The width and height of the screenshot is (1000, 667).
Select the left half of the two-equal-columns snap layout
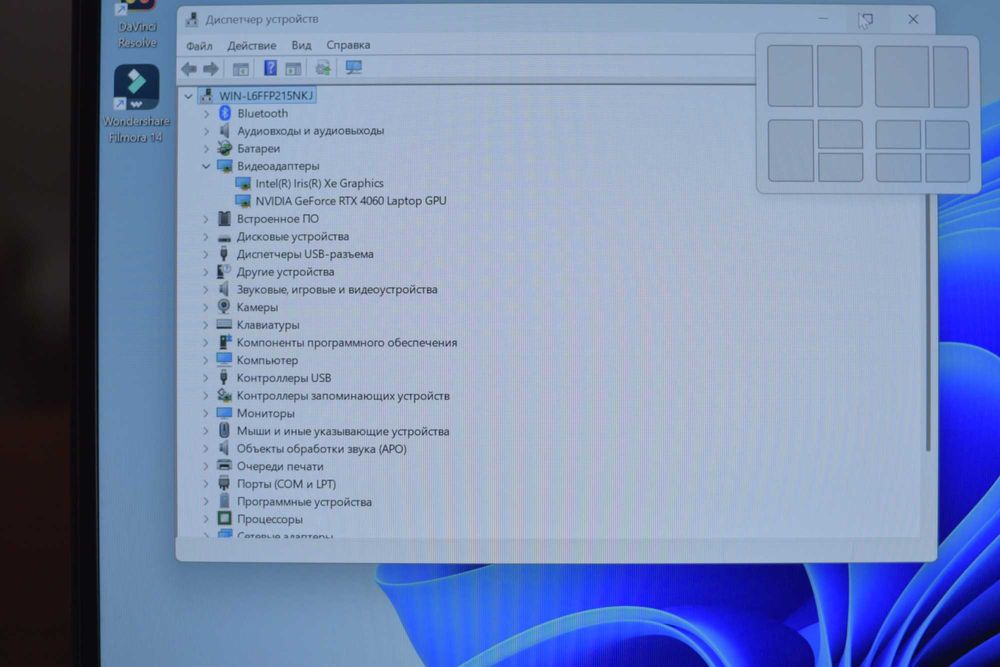[790, 76]
